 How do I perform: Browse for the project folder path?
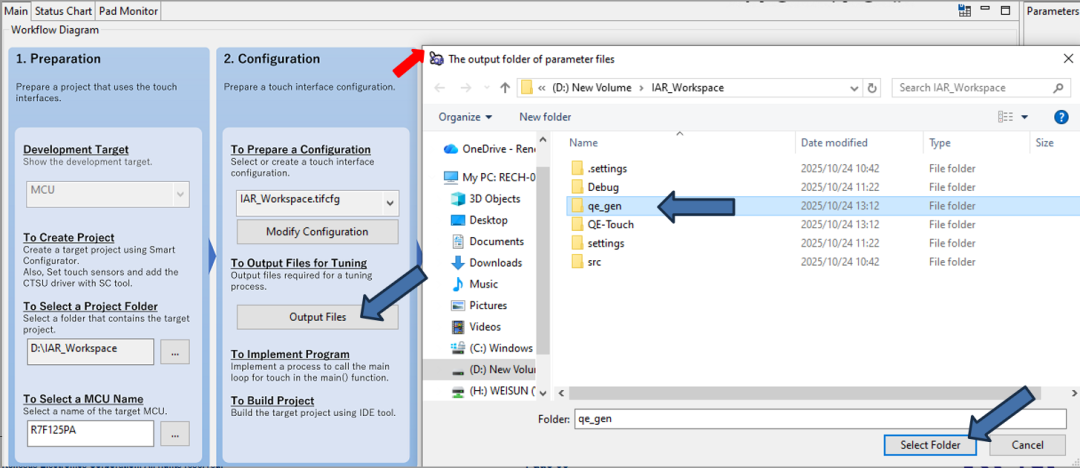pos(175,352)
